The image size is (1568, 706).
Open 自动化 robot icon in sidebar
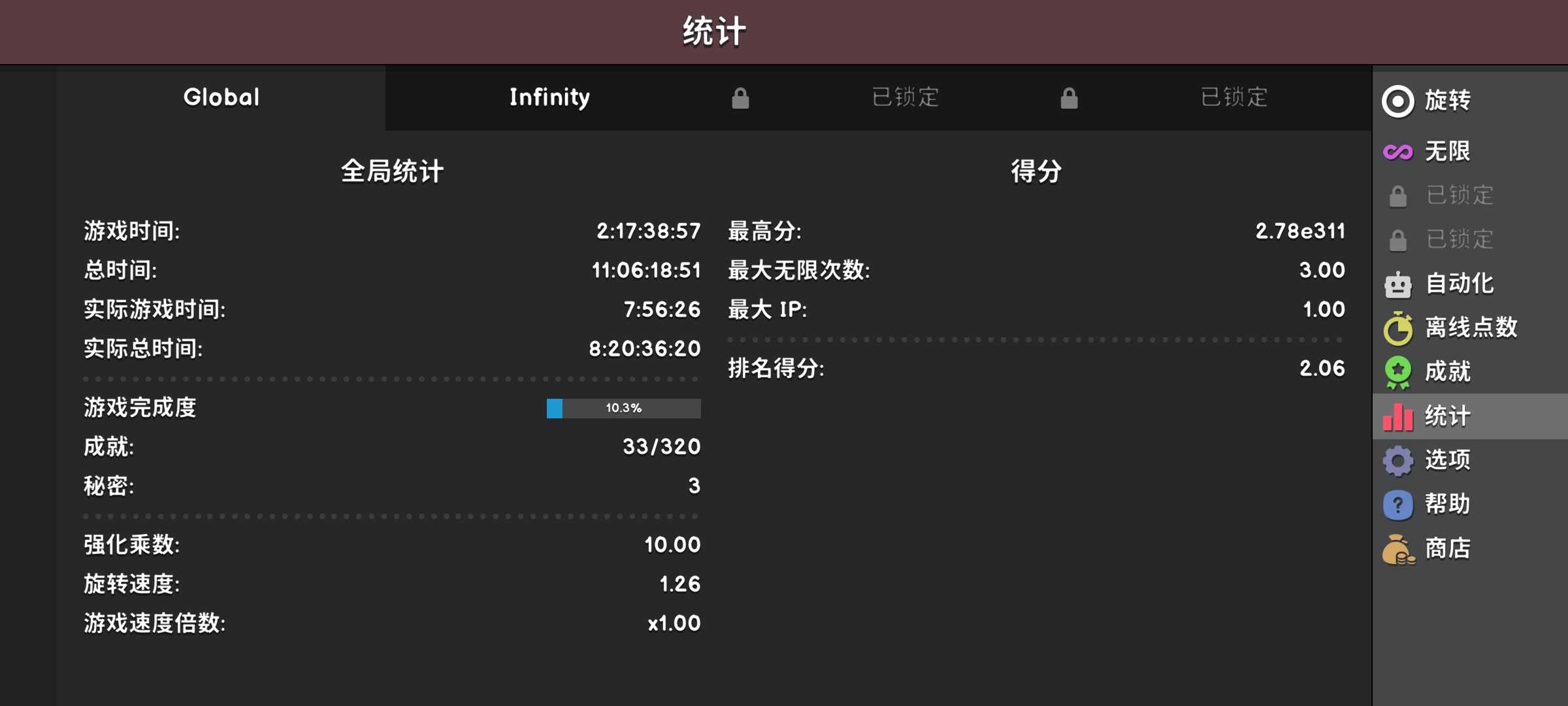[x=1398, y=284]
